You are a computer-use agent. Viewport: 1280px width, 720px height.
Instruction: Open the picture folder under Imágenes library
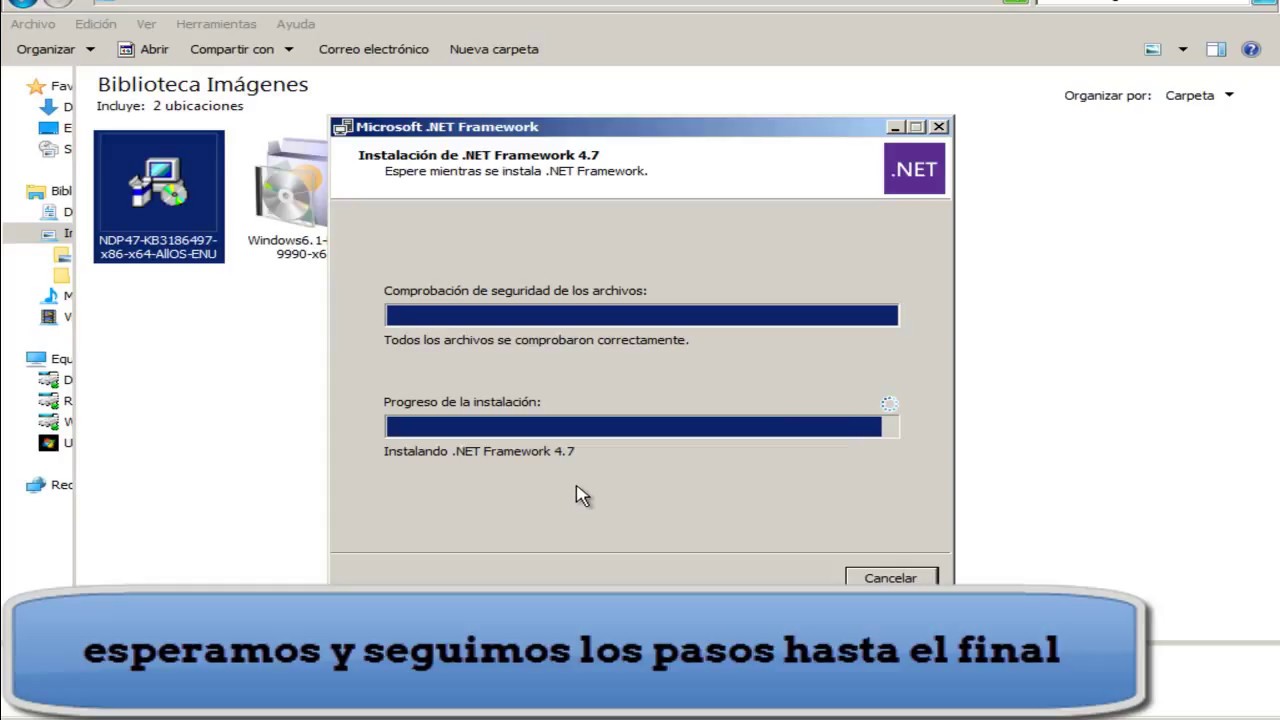point(61,254)
